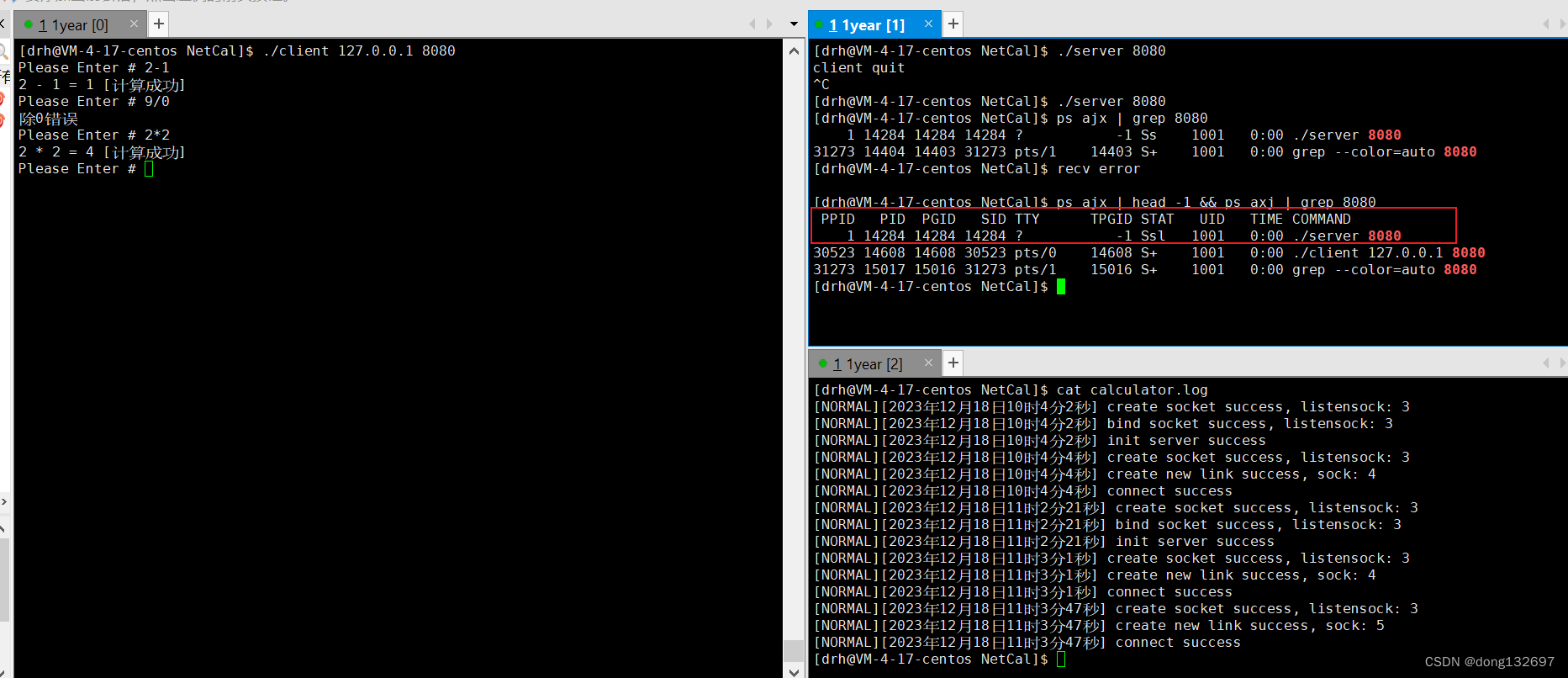Click the highlighted './server 8080' process row with Ssl

(x=1124, y=236)
